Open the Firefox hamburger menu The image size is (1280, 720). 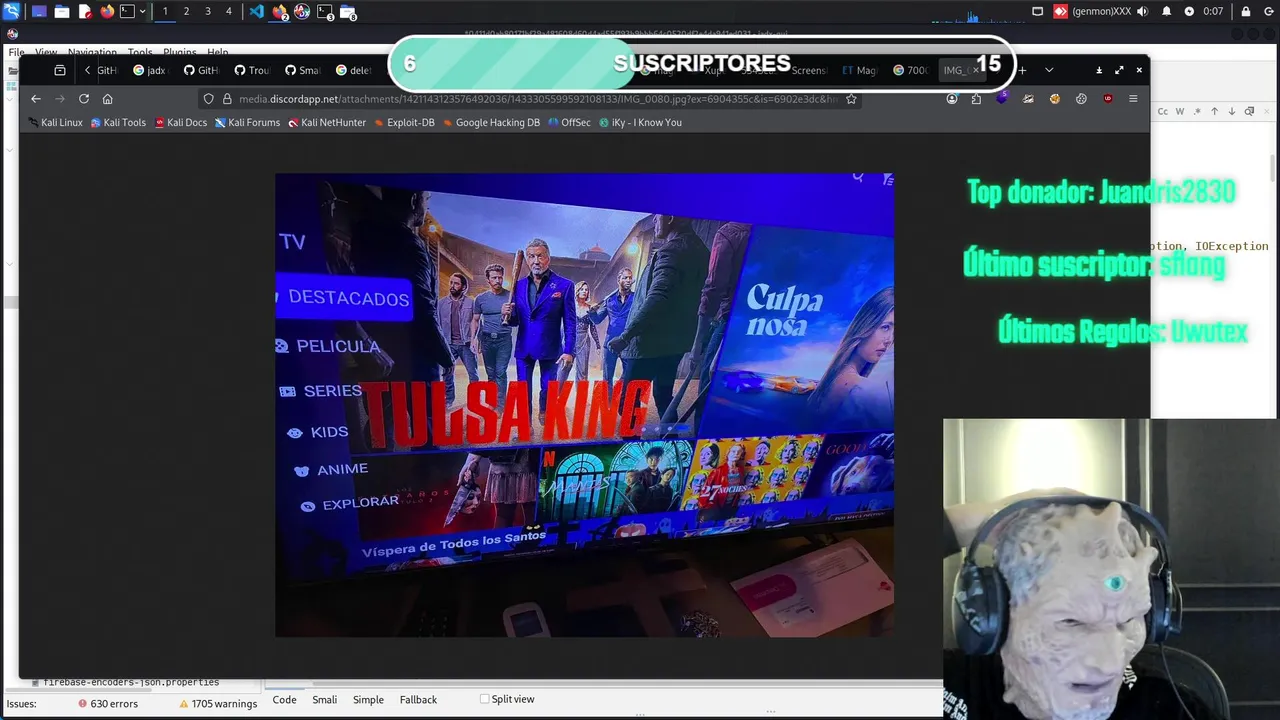1133,99
